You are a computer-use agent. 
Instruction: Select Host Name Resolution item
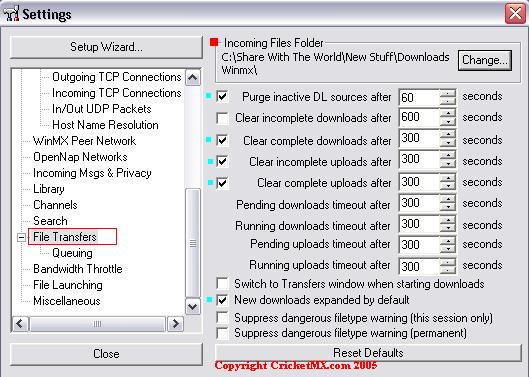105,125
